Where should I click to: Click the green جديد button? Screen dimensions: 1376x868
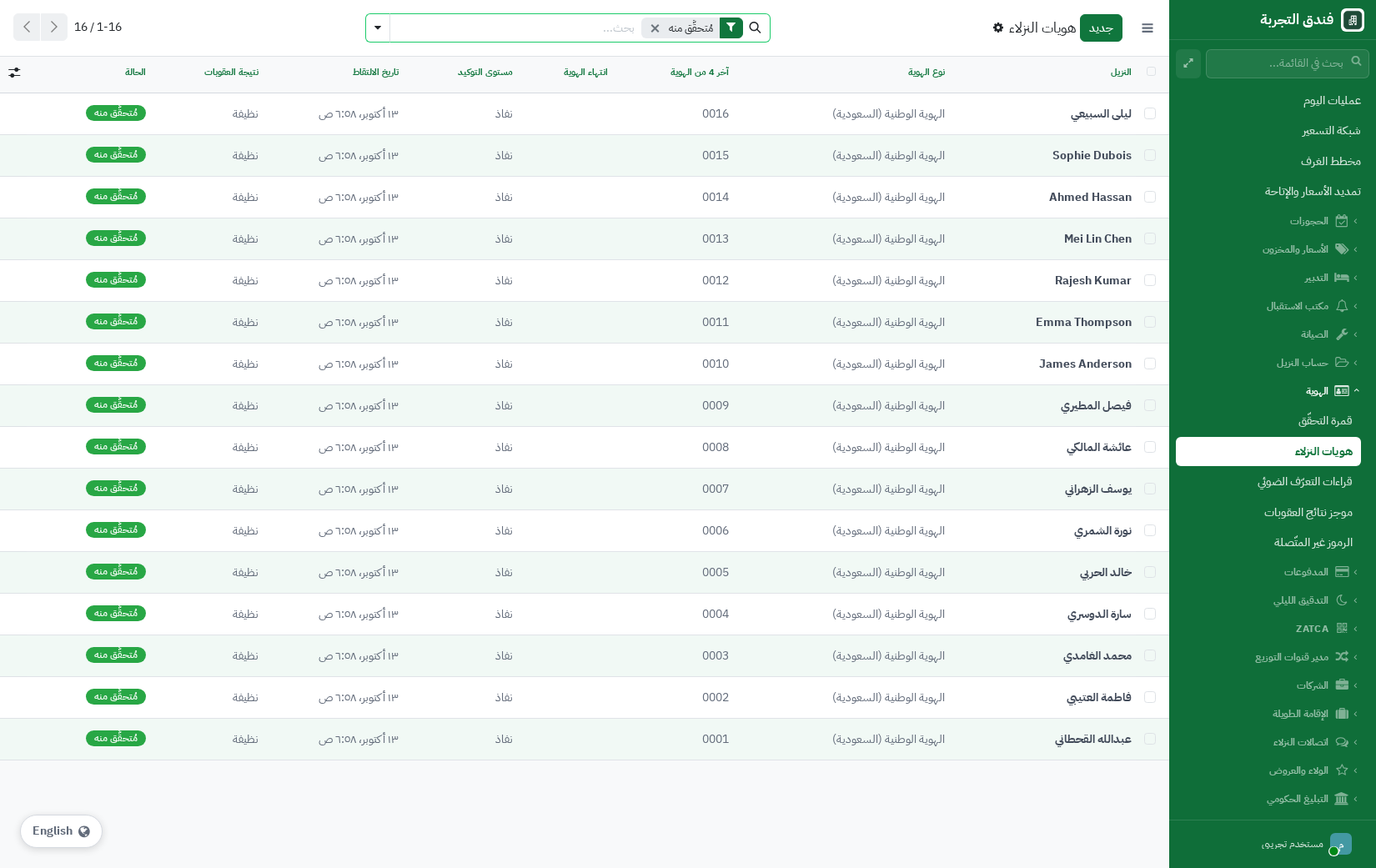[x=1101, y=28]
